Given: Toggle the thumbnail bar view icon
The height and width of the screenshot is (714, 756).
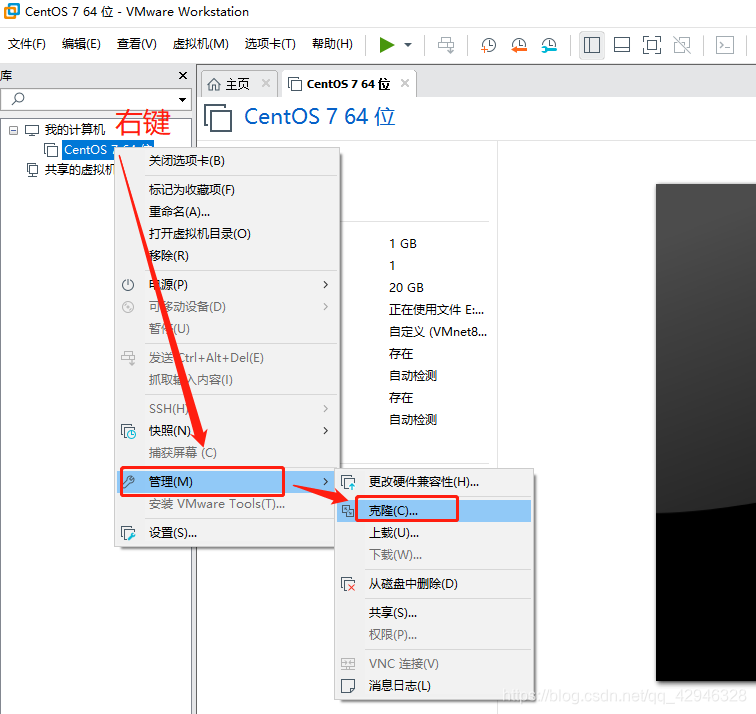Looking at the screenshot, I should pyautogui.click(x=622, y=45).
